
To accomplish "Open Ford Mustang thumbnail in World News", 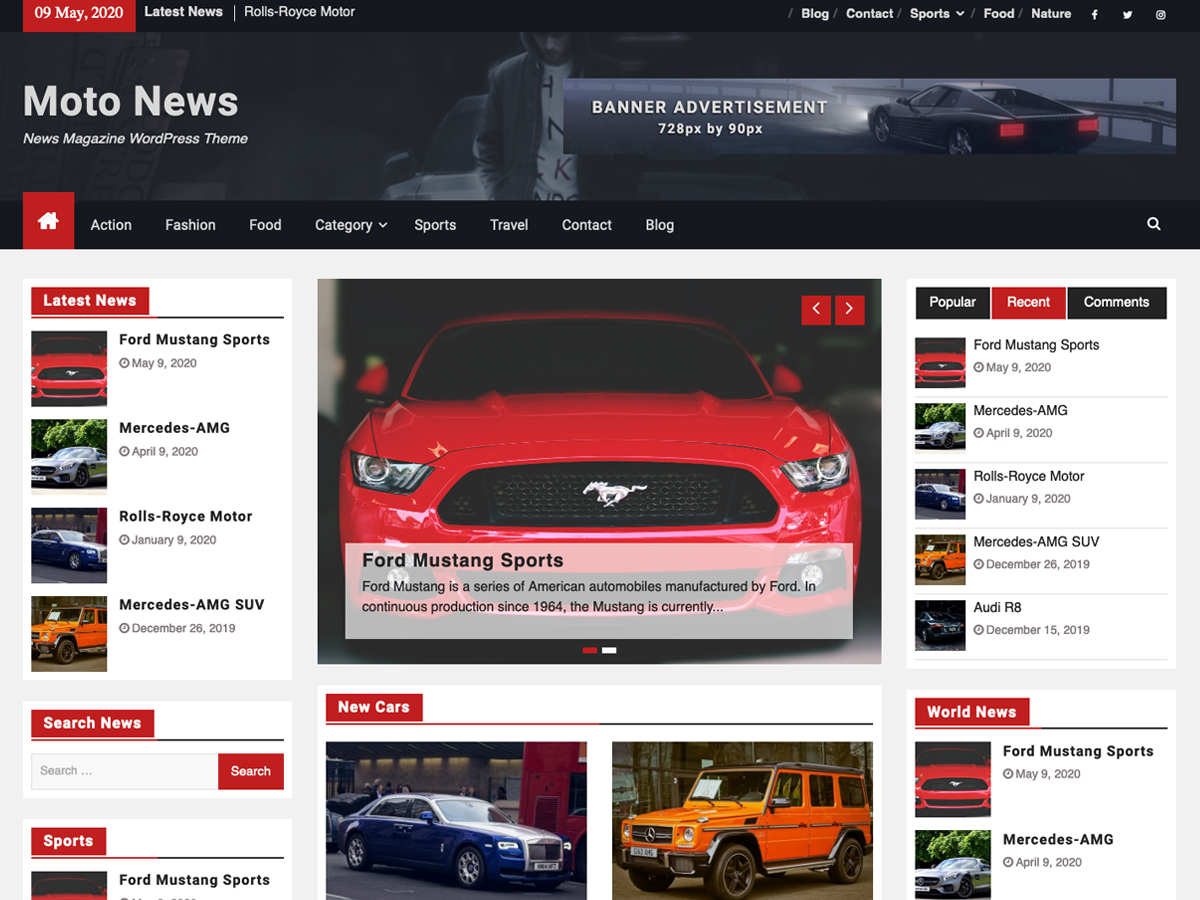I will [x=953, y=780].
